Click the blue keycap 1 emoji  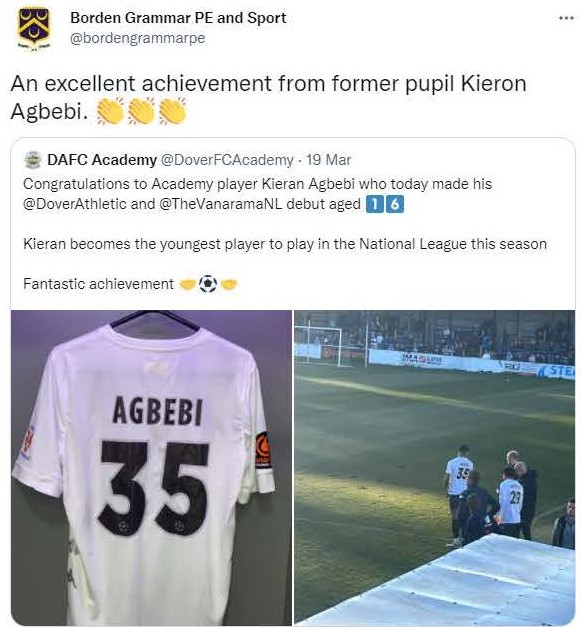[x=374, y=204]
